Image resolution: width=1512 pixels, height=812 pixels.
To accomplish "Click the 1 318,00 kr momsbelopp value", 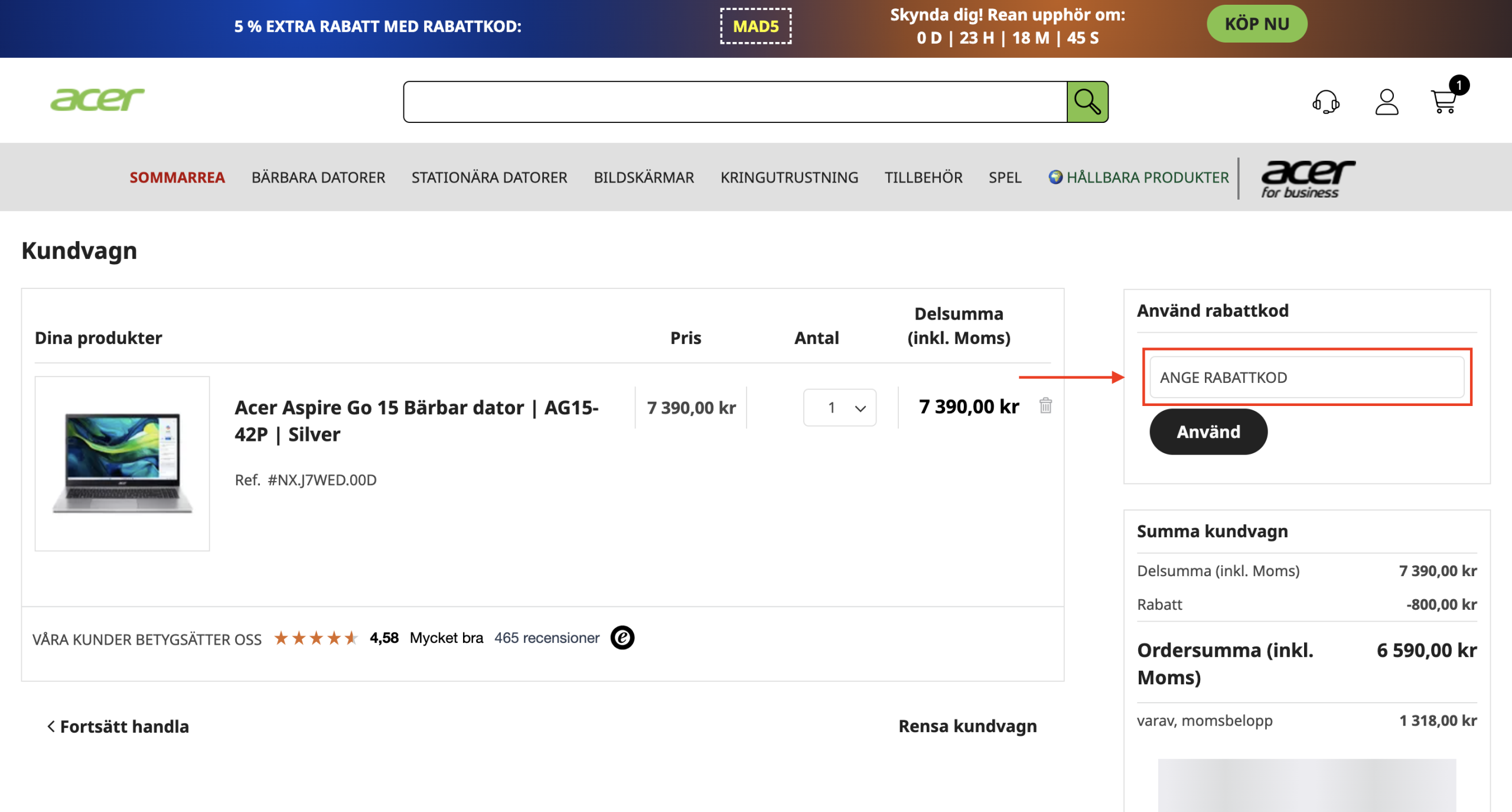I will pyautogui.click(x=1438, y=720).
